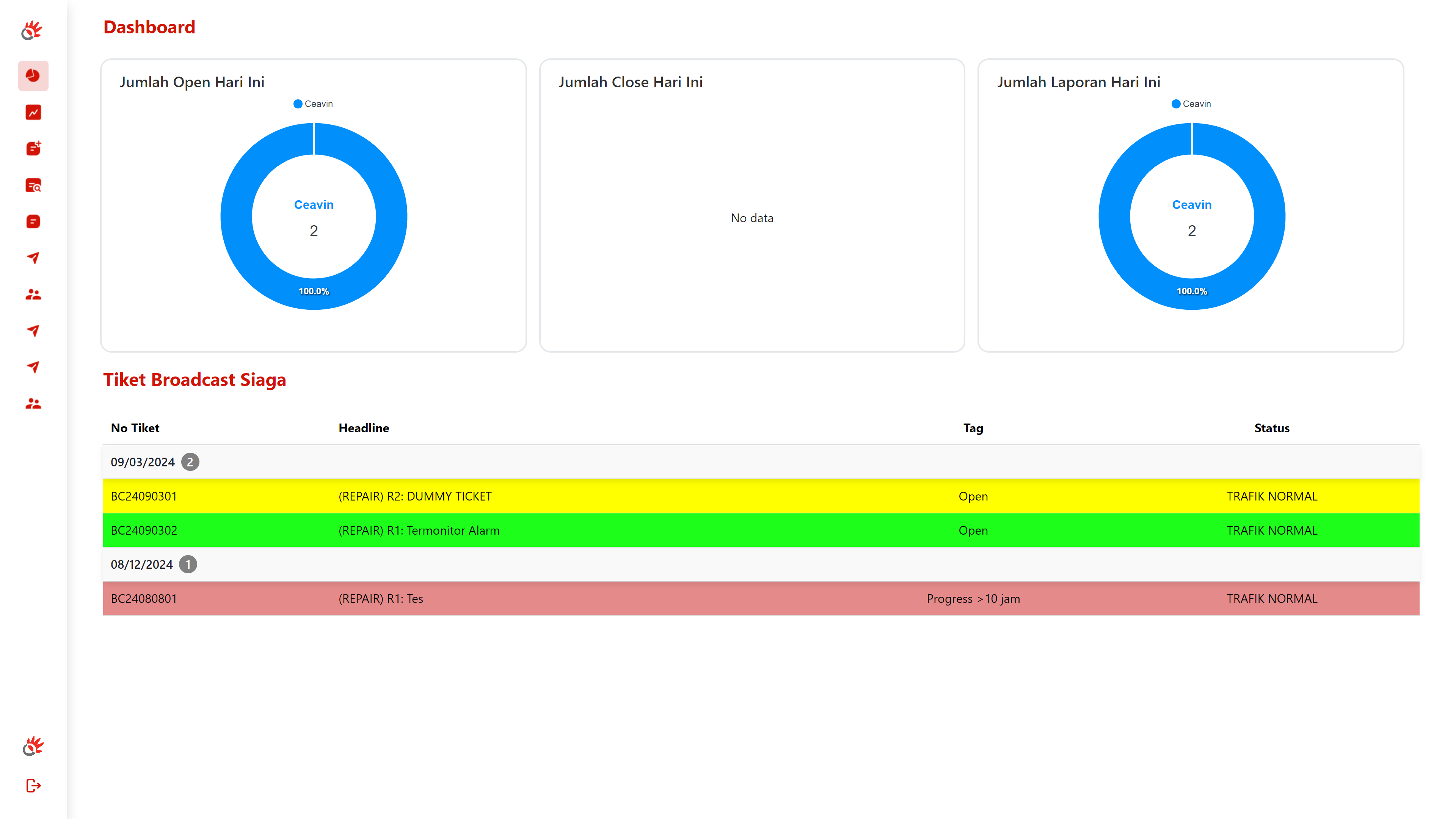
Task: Open the add new ticket sidebar icon
Action: (33, 149)
